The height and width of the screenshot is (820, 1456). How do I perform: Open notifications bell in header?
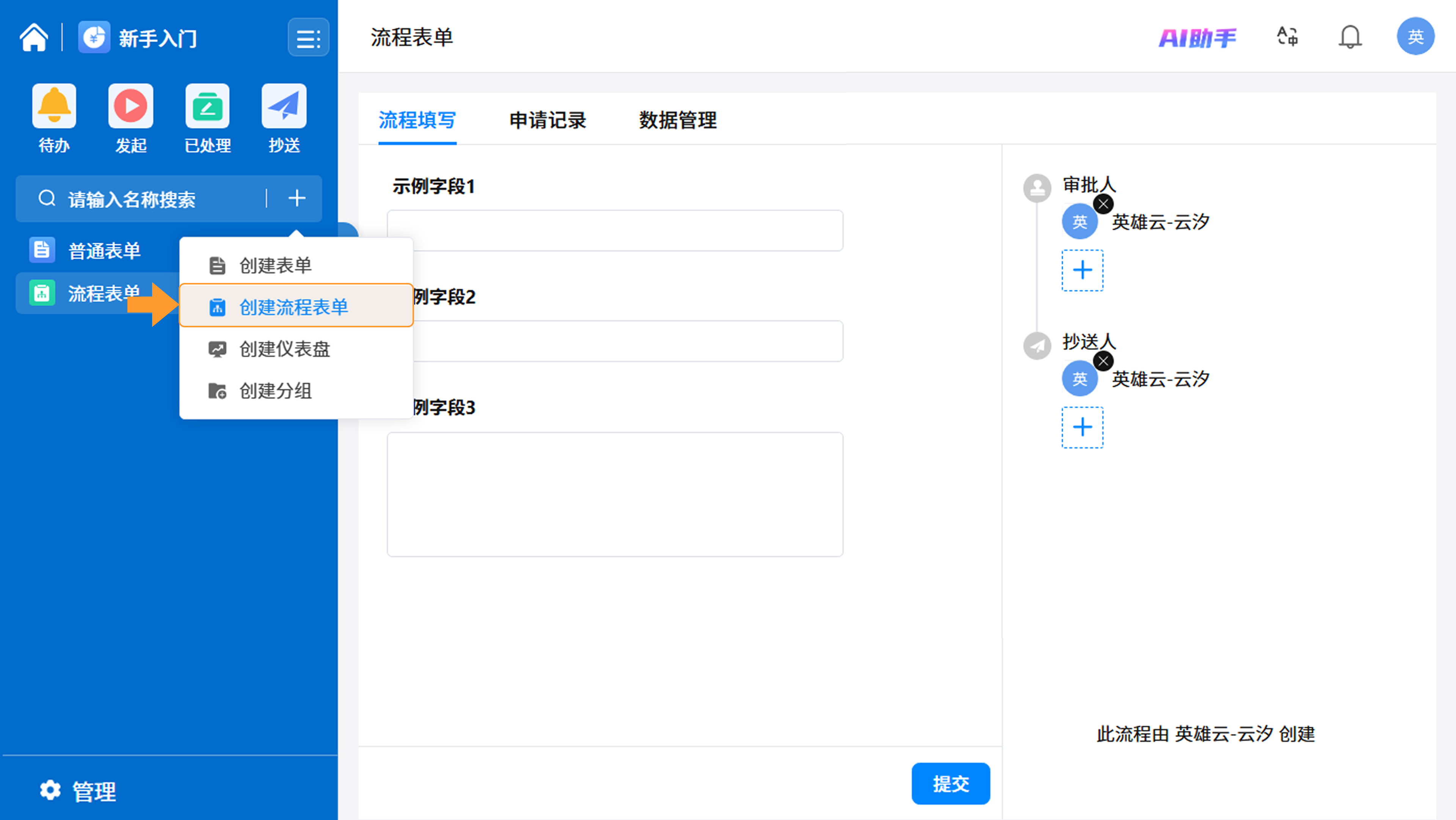(1350, 37)
